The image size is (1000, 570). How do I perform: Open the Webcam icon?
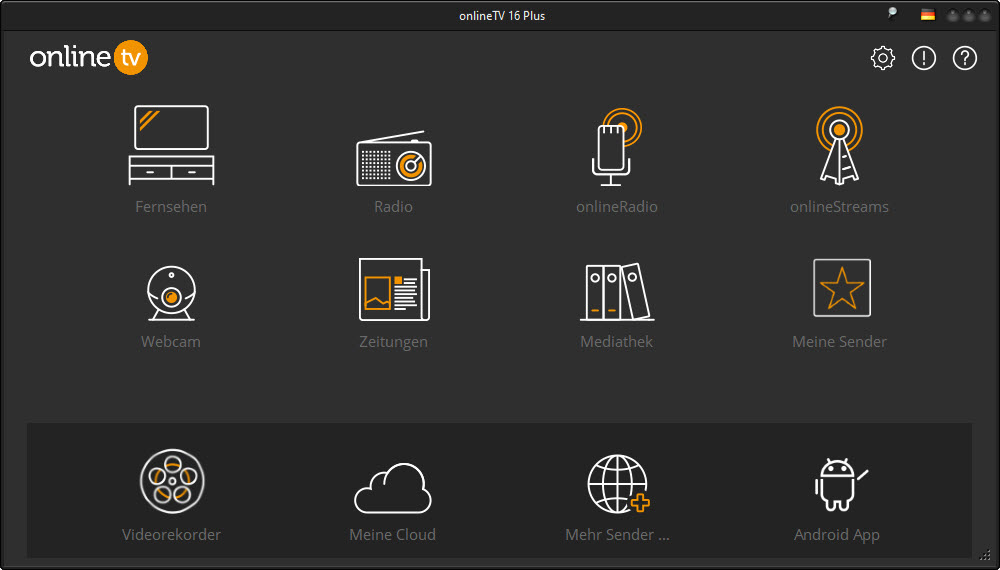pos(171,293)
